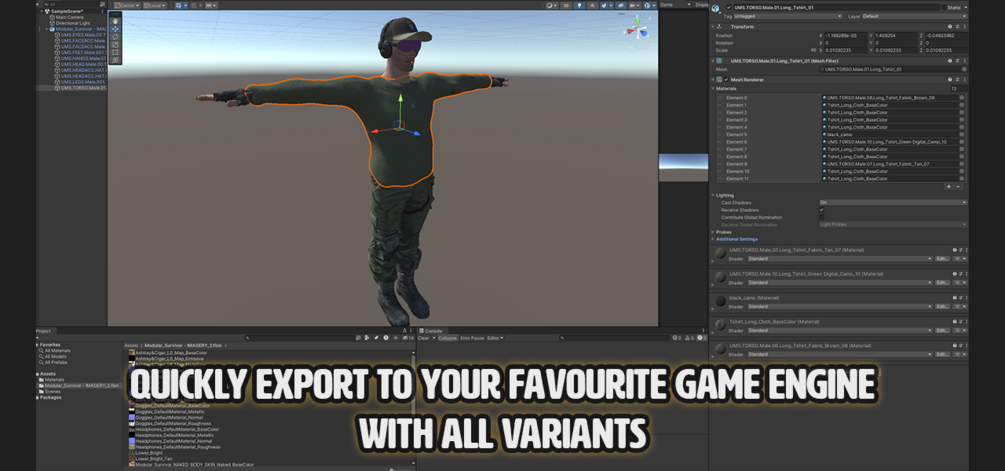
Task: Switch to the Game tab
Action: [667, 4]
